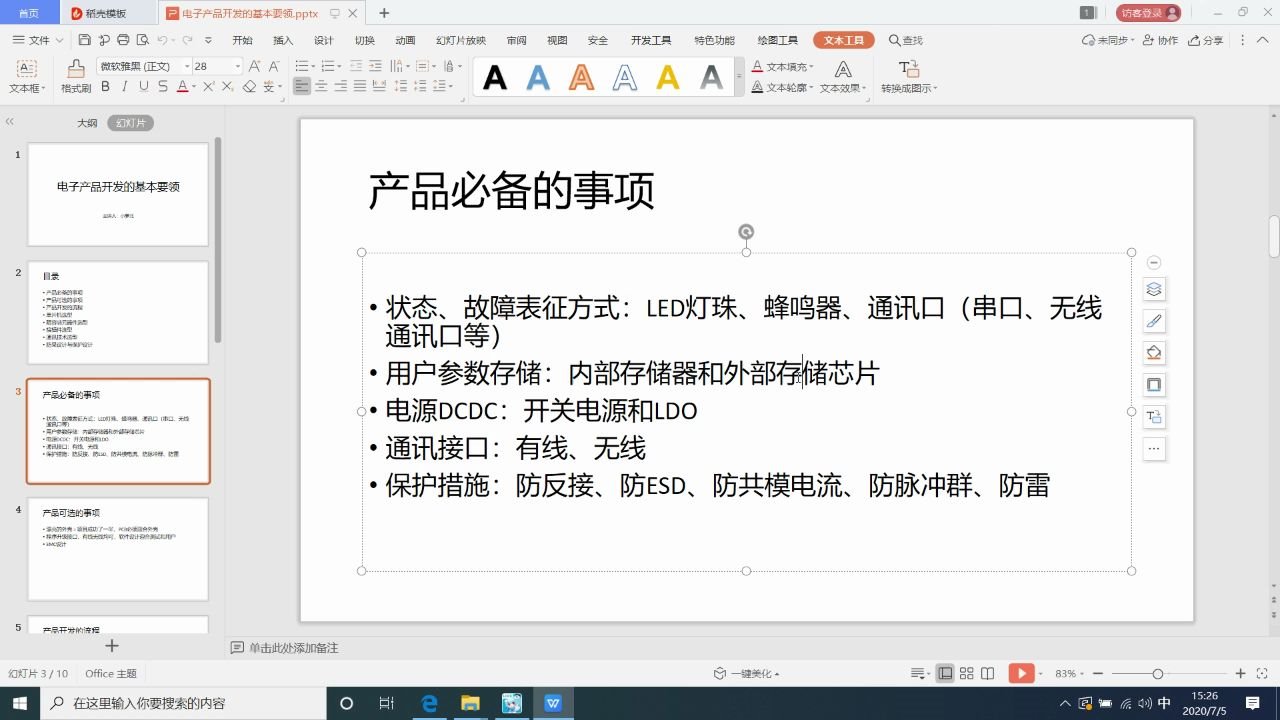Click the brush style icon beside text box
Viewport: 1280px width, 720px height.
[1154, 321]
